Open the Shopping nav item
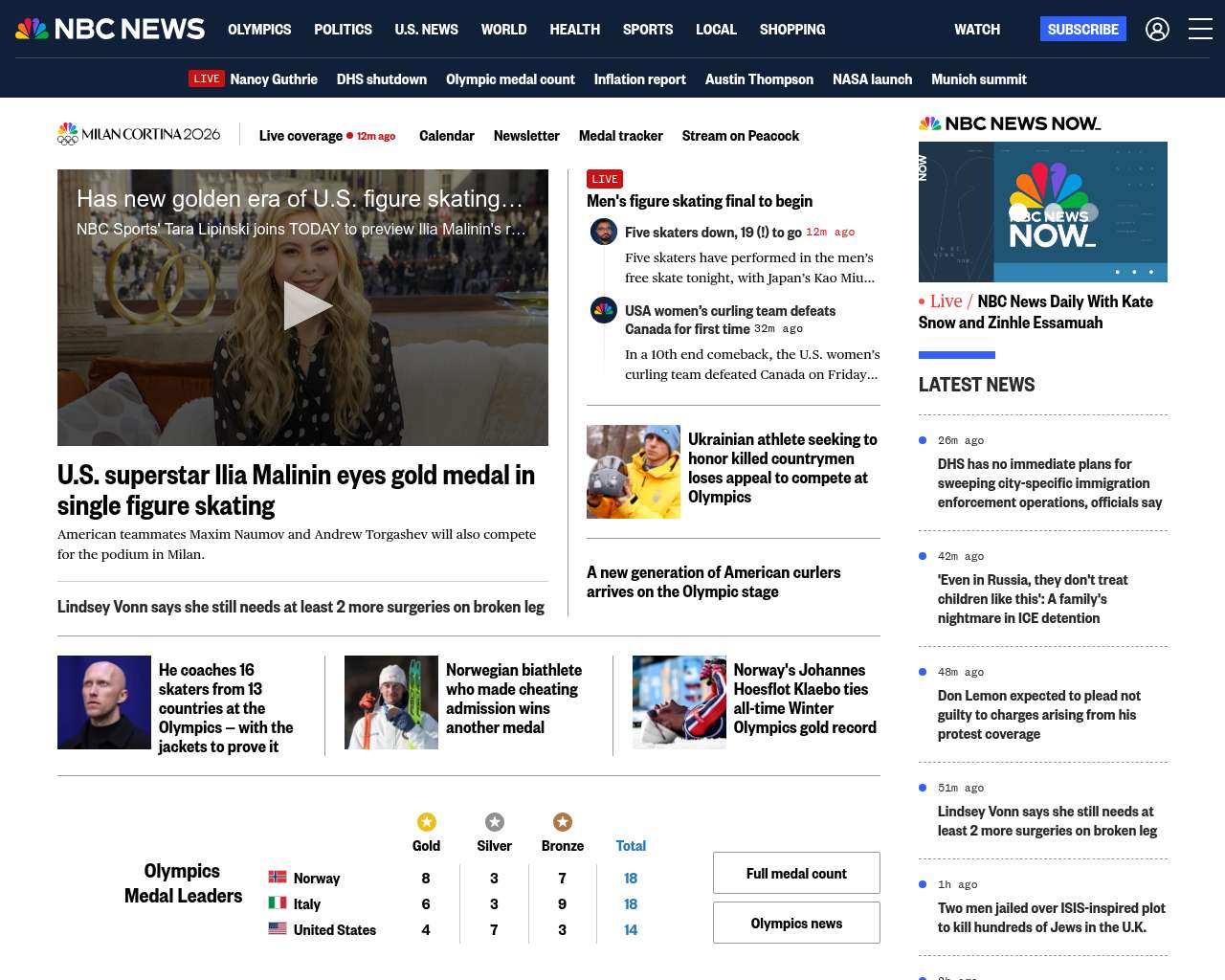Image resolution: width=1225 pixels, height=980 pixels. pos(792,30)
